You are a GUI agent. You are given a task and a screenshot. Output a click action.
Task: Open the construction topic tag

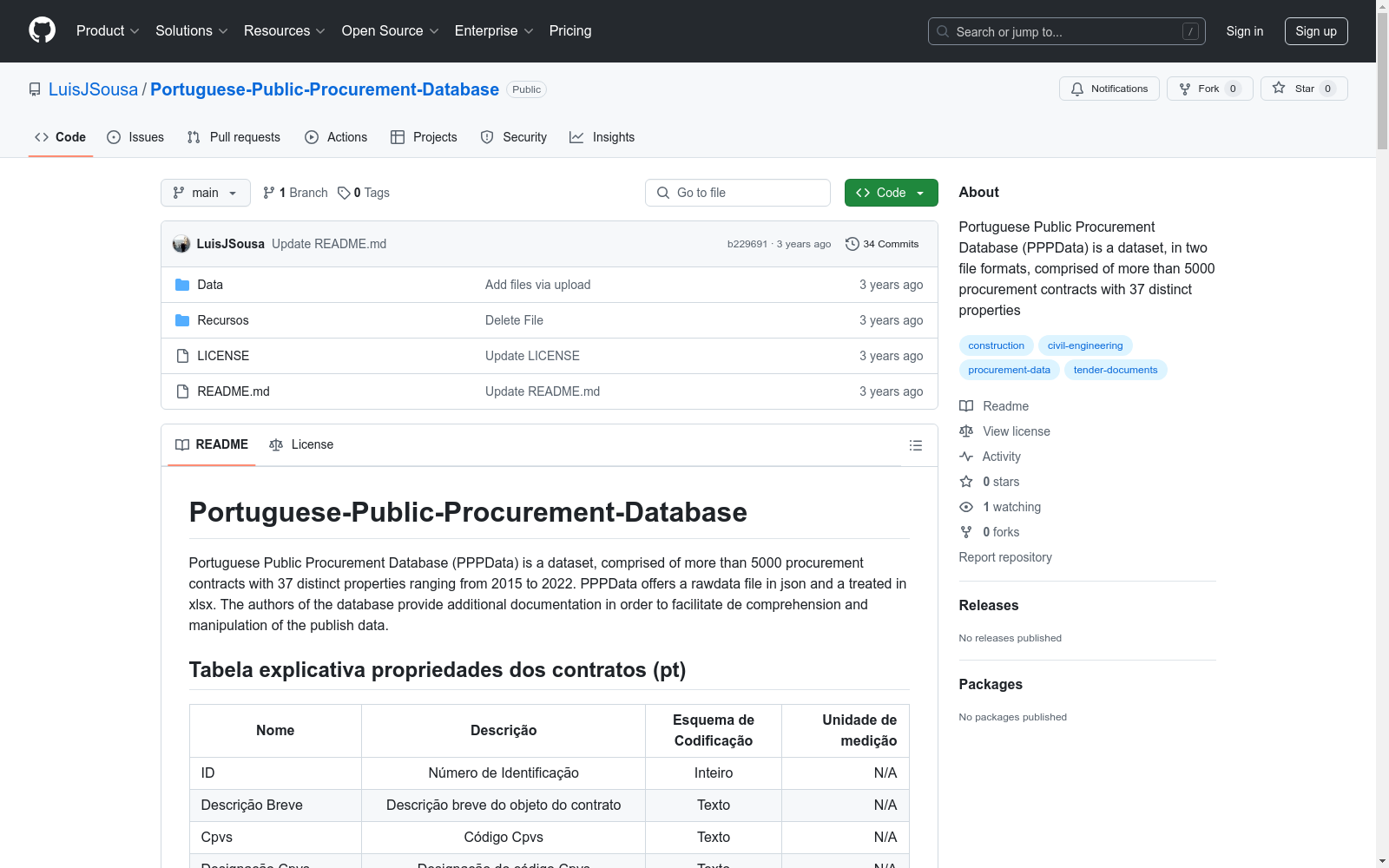tap(997, 345)
